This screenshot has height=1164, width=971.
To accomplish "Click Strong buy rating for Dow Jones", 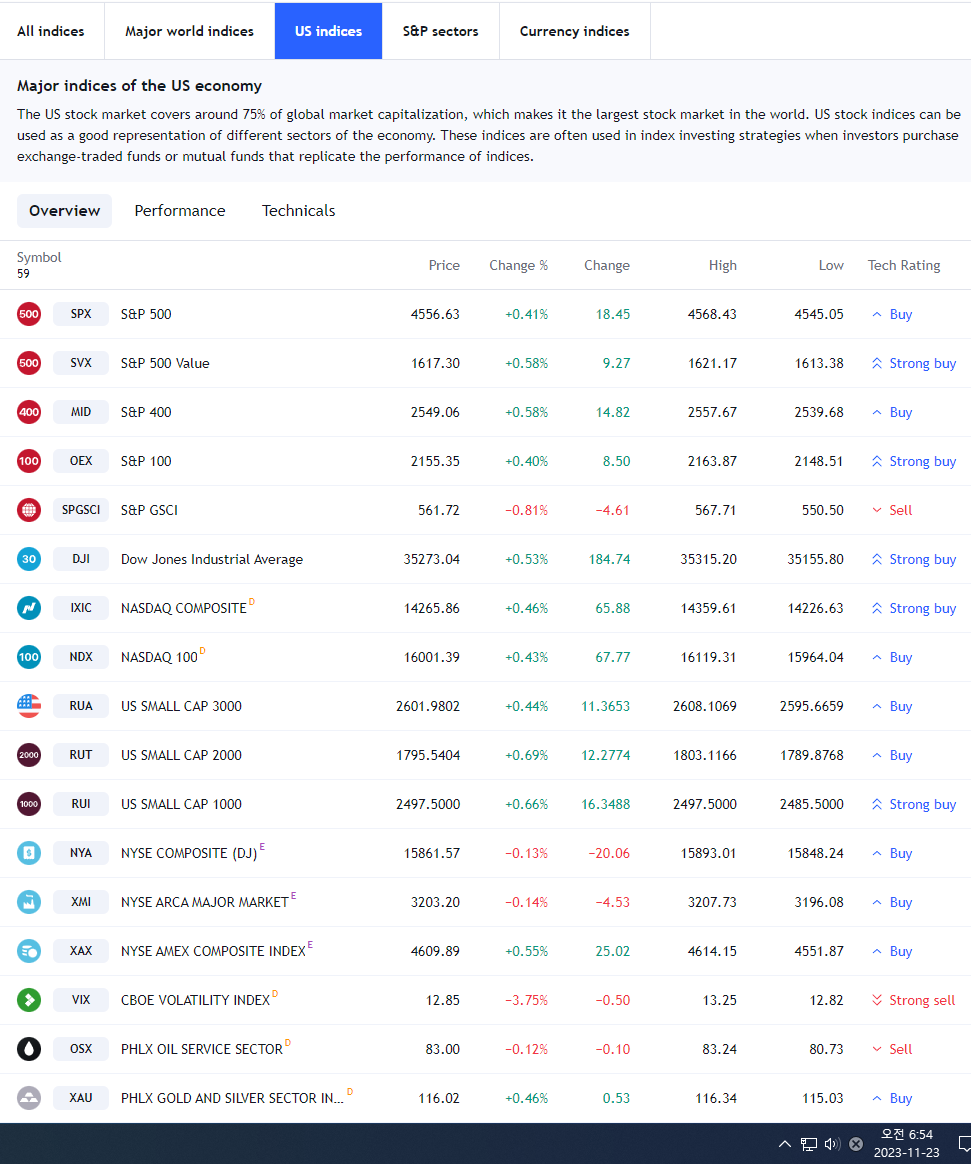I will click(913, 559).
